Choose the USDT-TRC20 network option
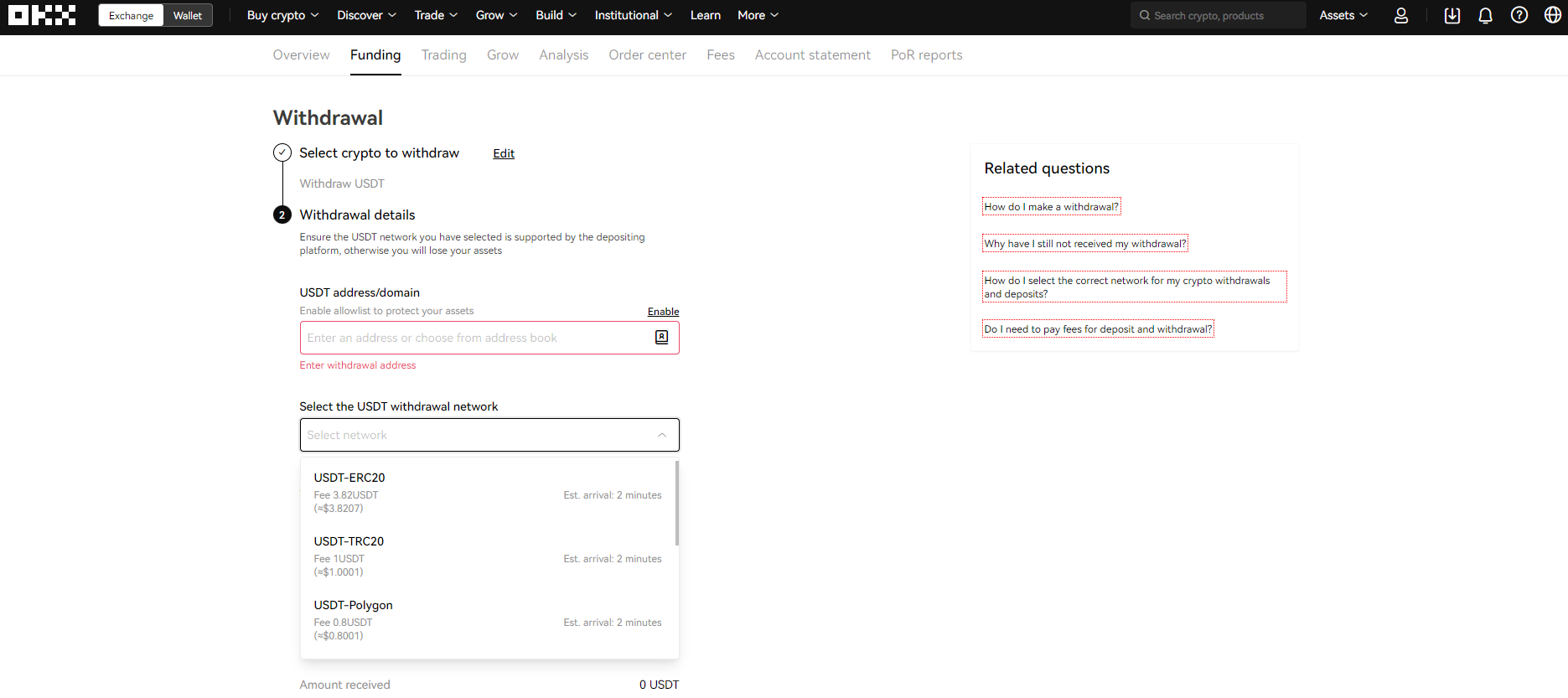Image resolution: width=1568 pixels, height=698 pixels. [488, 556]
